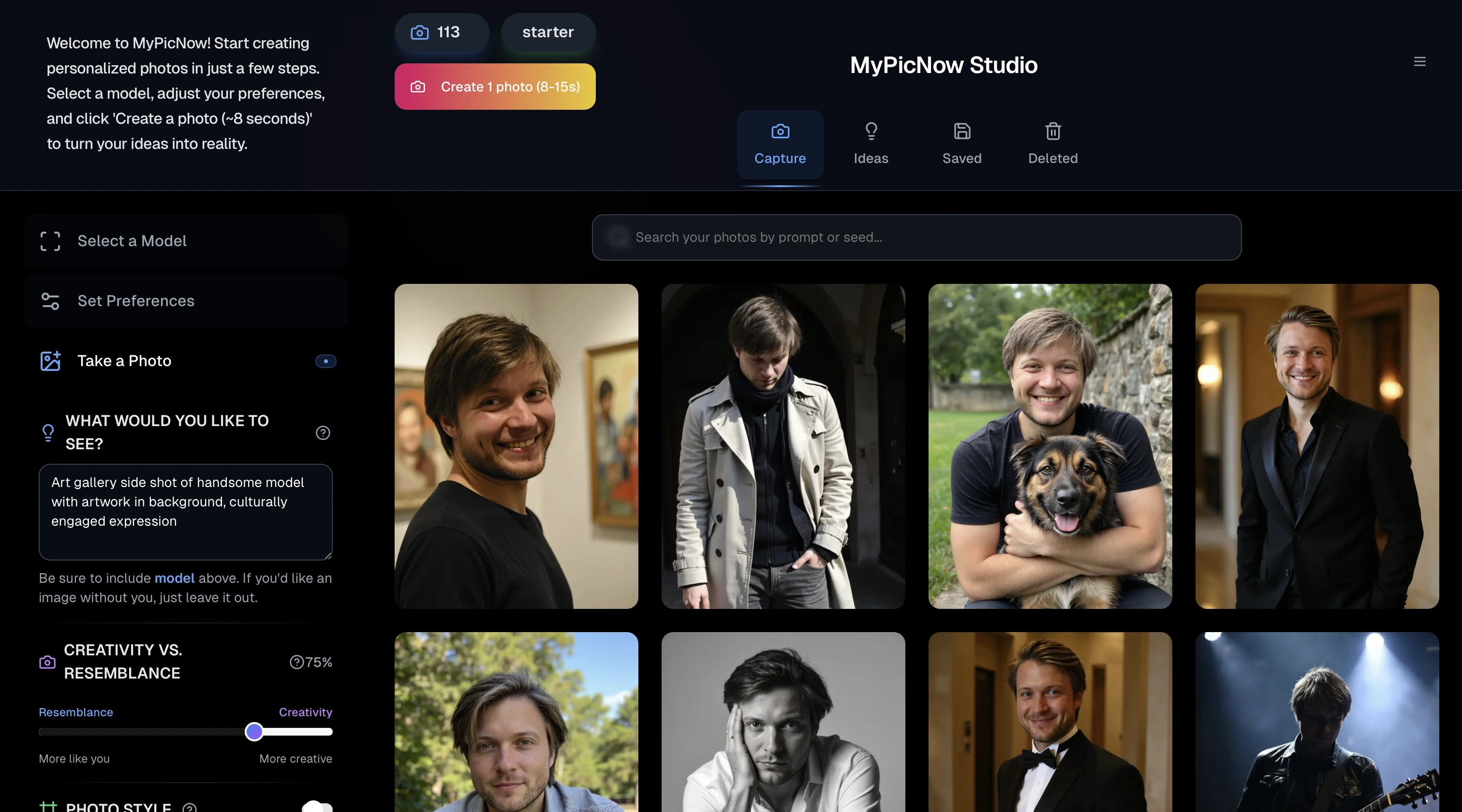View Saved photos via the save icon
Screen dimensions: 1462x812
tap(961, 131)
